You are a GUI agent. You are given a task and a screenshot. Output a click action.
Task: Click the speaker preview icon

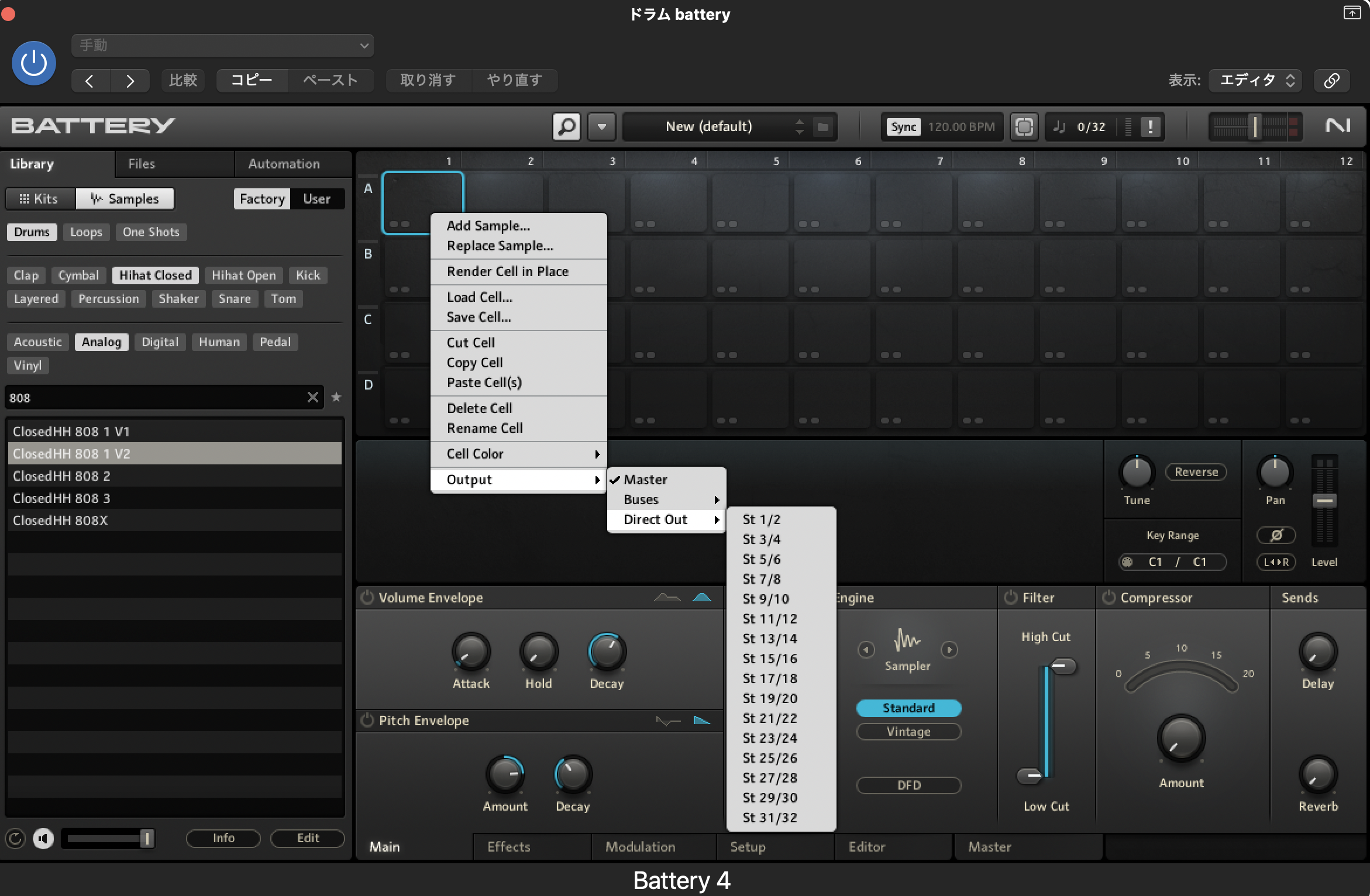coord(43,839)
